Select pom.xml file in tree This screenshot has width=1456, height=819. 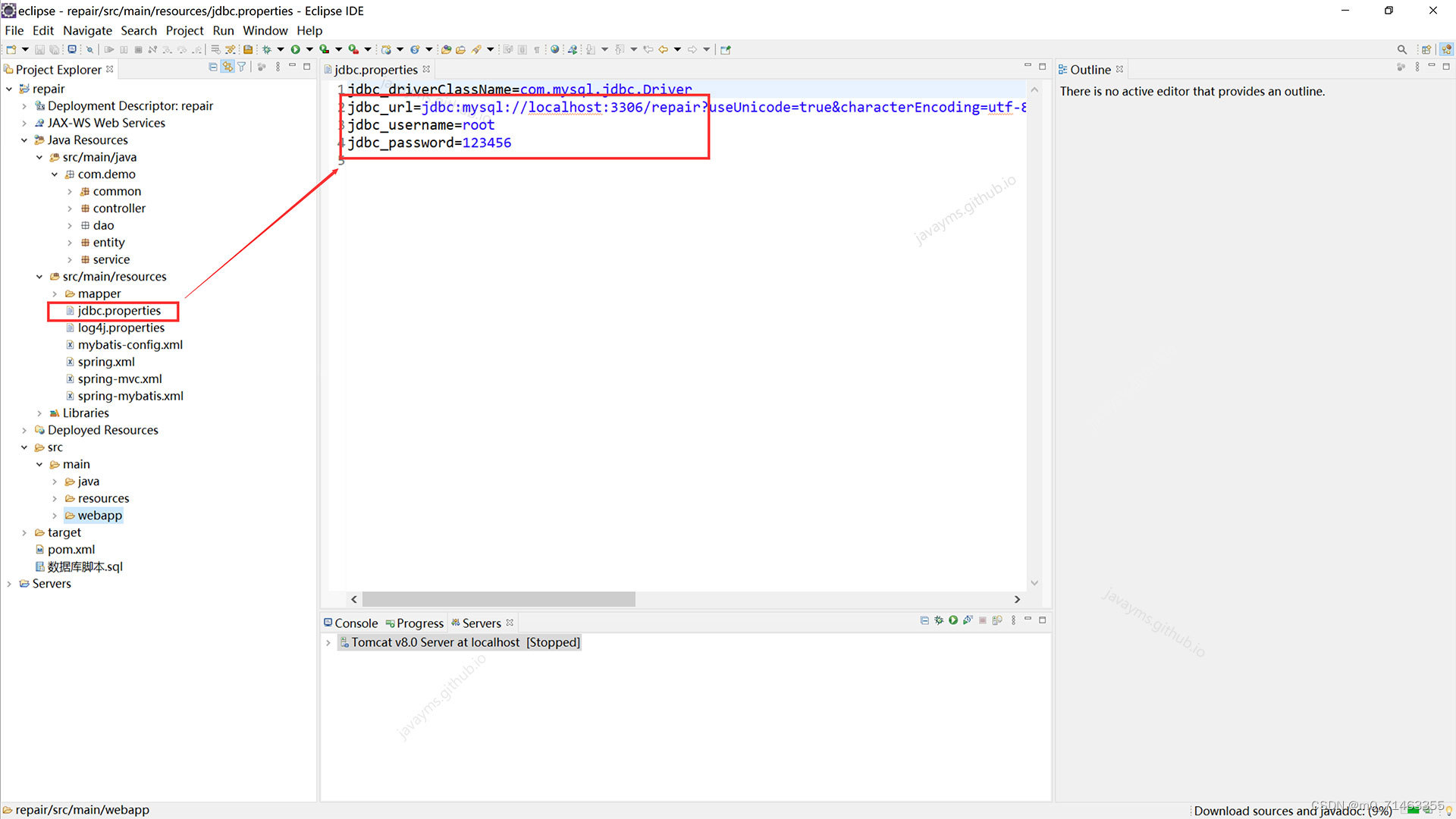coord(71,549)
